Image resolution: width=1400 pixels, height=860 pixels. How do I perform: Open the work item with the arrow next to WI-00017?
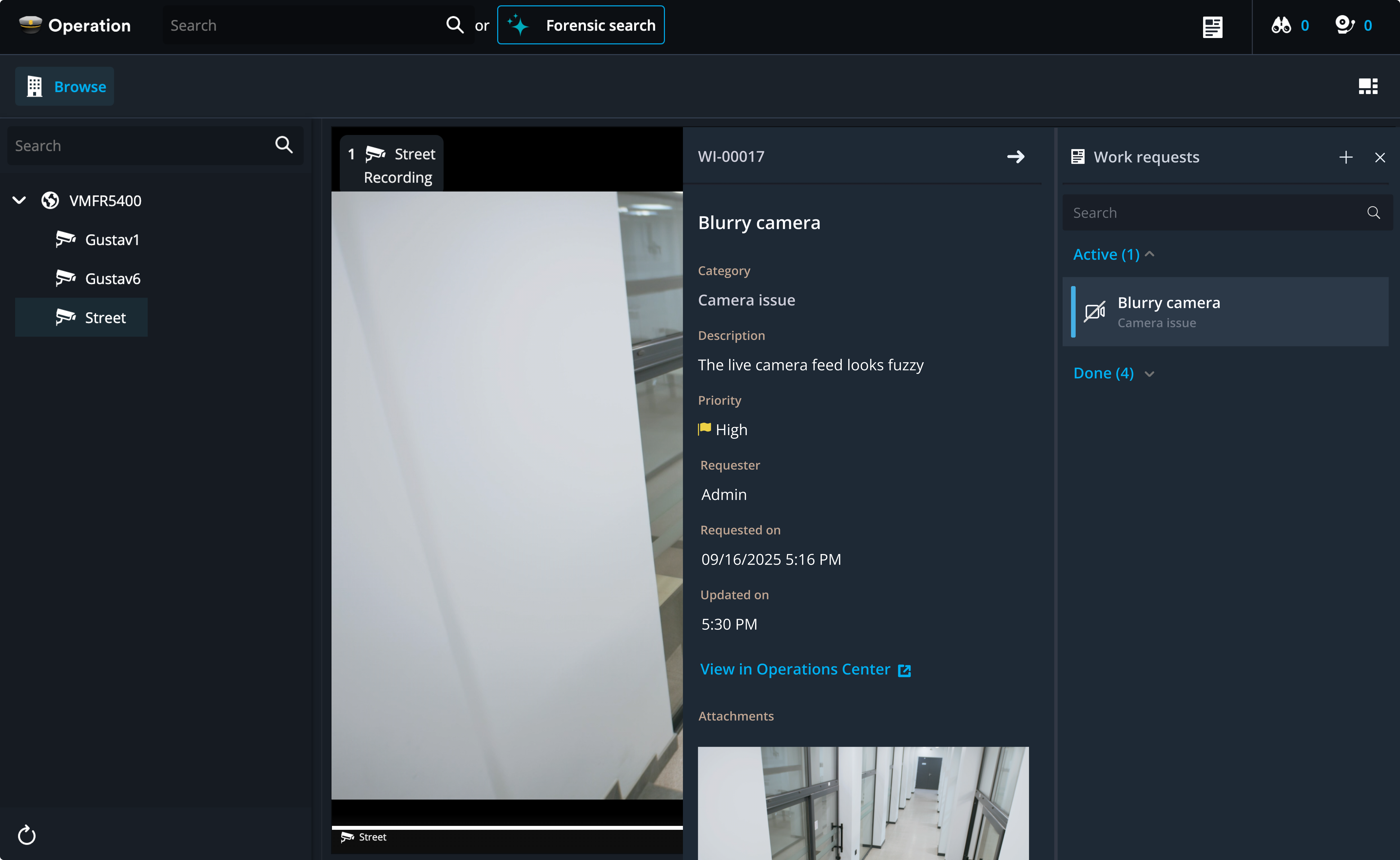[x=1017, y=157]
